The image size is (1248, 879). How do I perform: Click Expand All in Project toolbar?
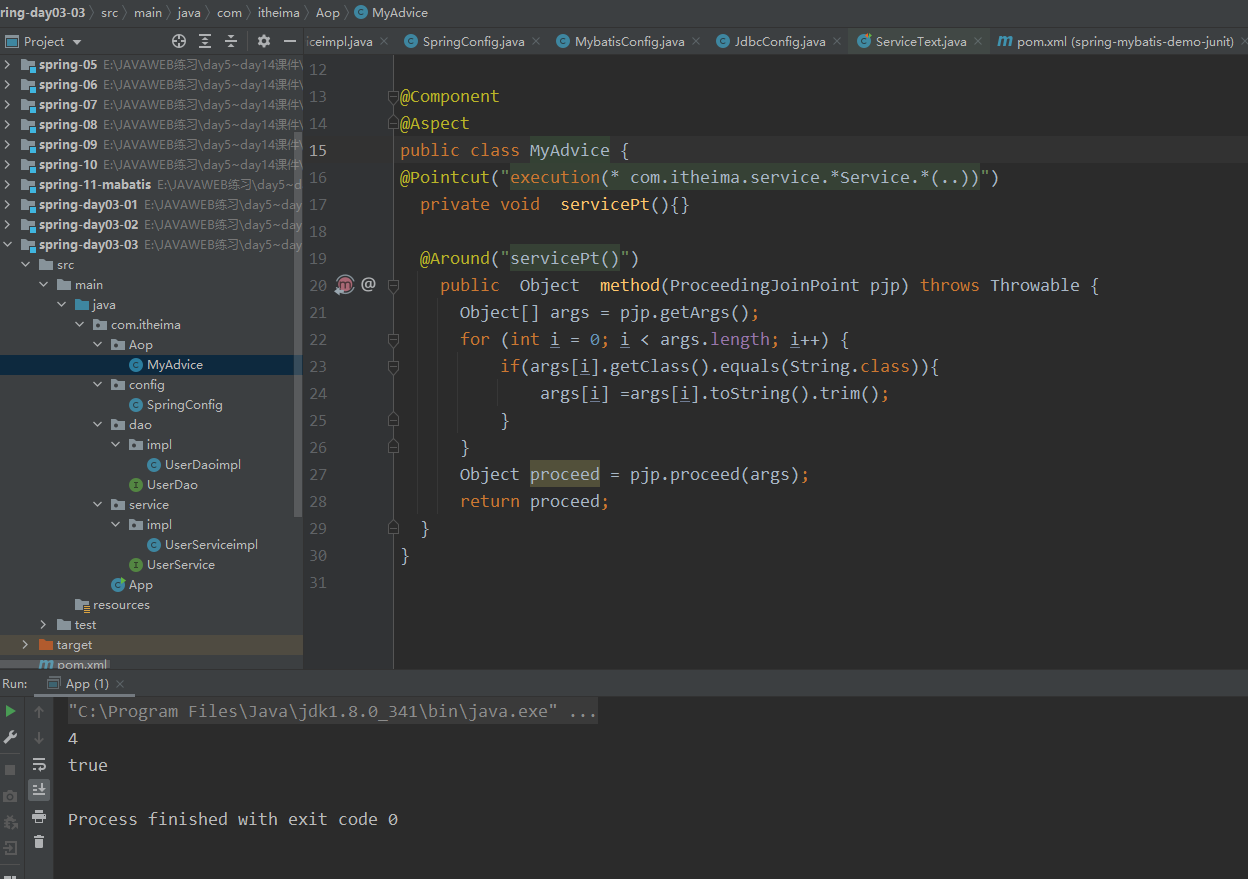[x=205, y=41]
